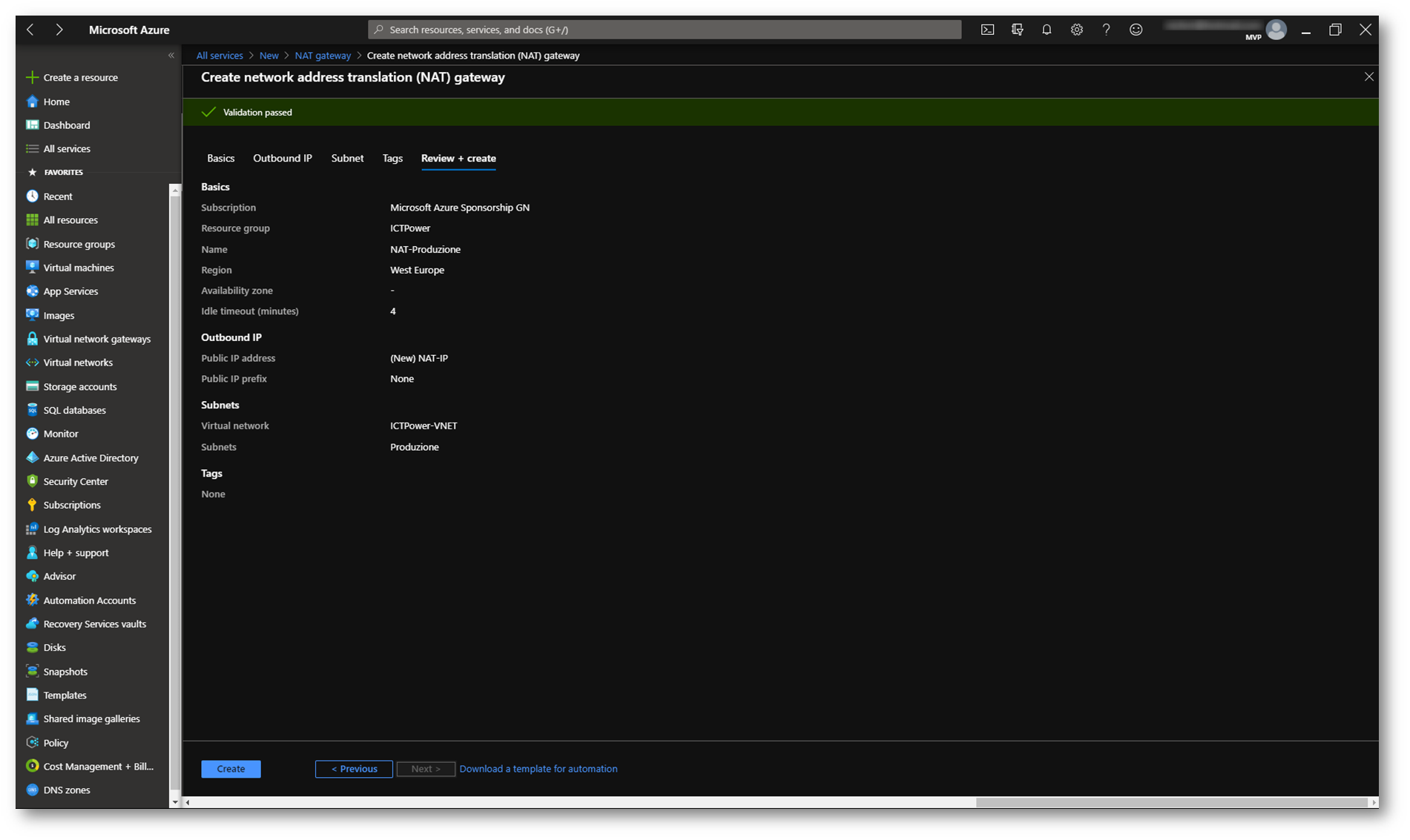Screen dimensions: 1410x840
Task: Click the disabled Next > button
Action: pyautogui.click(x=426, y=769)
